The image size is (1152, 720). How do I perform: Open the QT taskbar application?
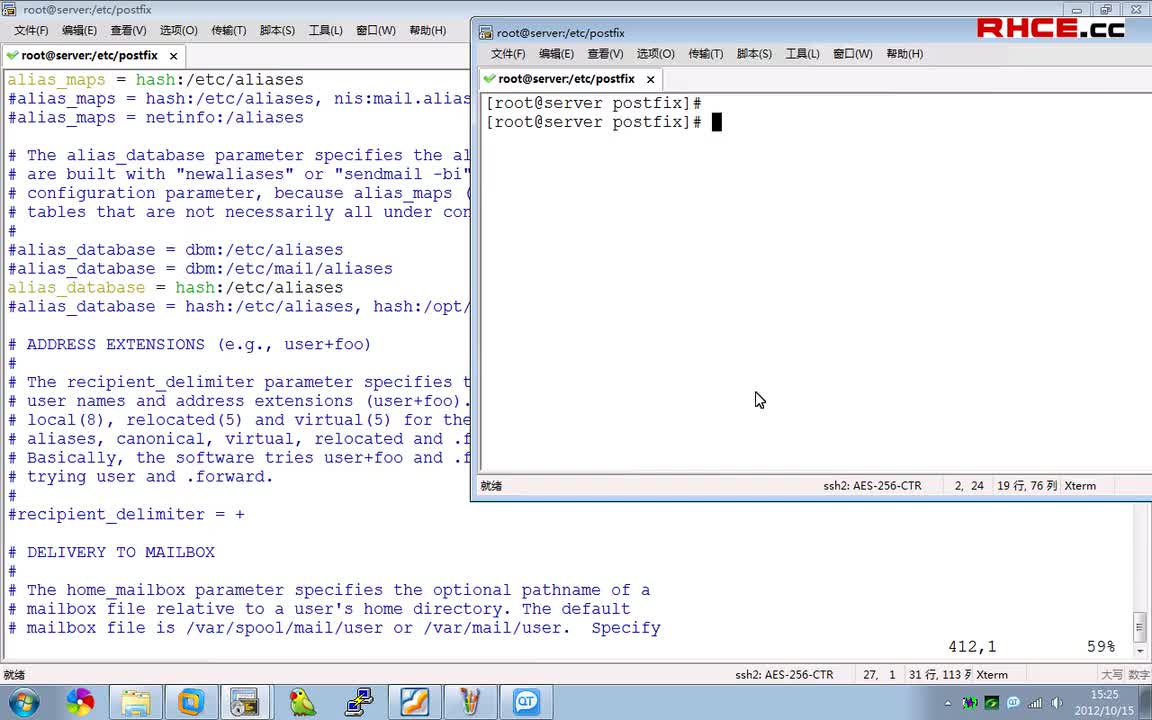pos(526,703)
